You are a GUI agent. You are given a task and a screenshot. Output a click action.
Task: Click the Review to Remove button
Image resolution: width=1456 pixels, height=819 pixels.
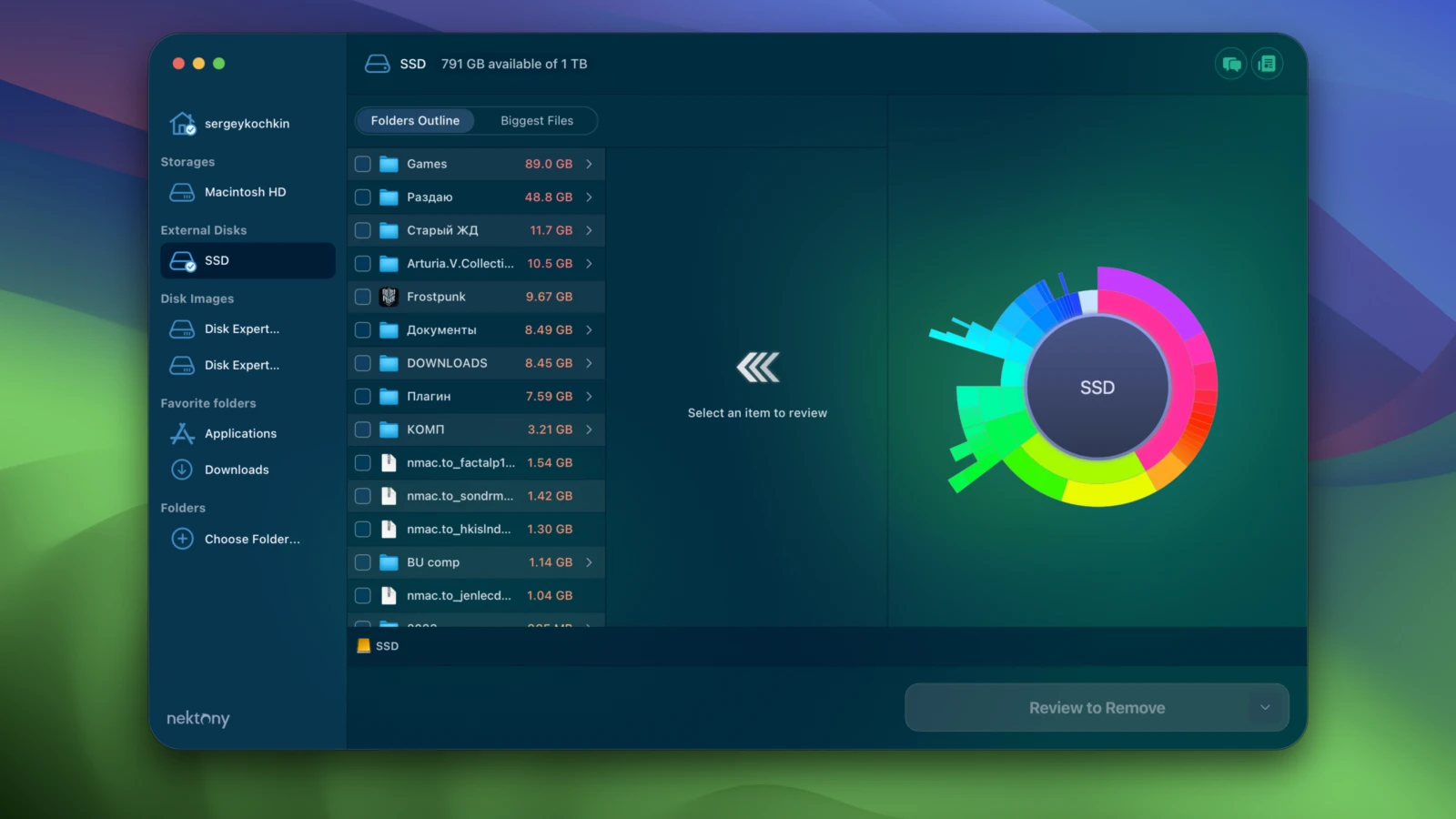point(1096,707)
